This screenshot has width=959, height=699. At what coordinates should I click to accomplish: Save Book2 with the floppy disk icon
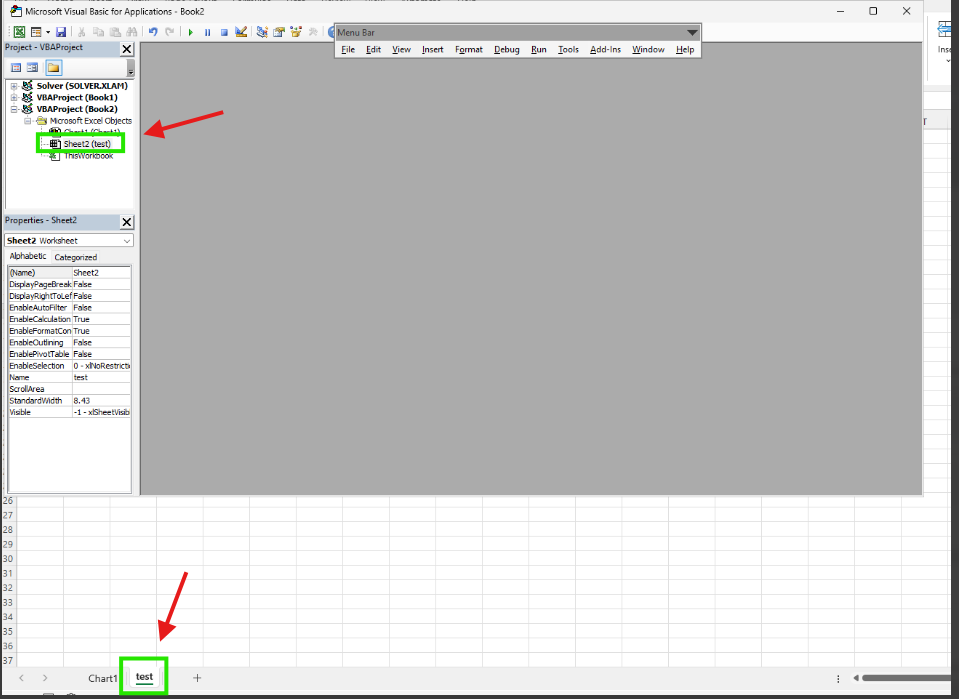[61, 32]
